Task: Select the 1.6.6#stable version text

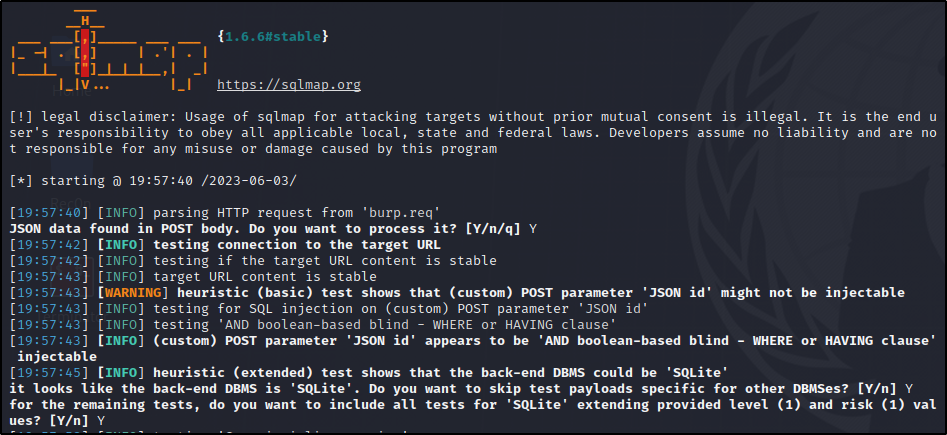Action: click(x=273, y=37)
